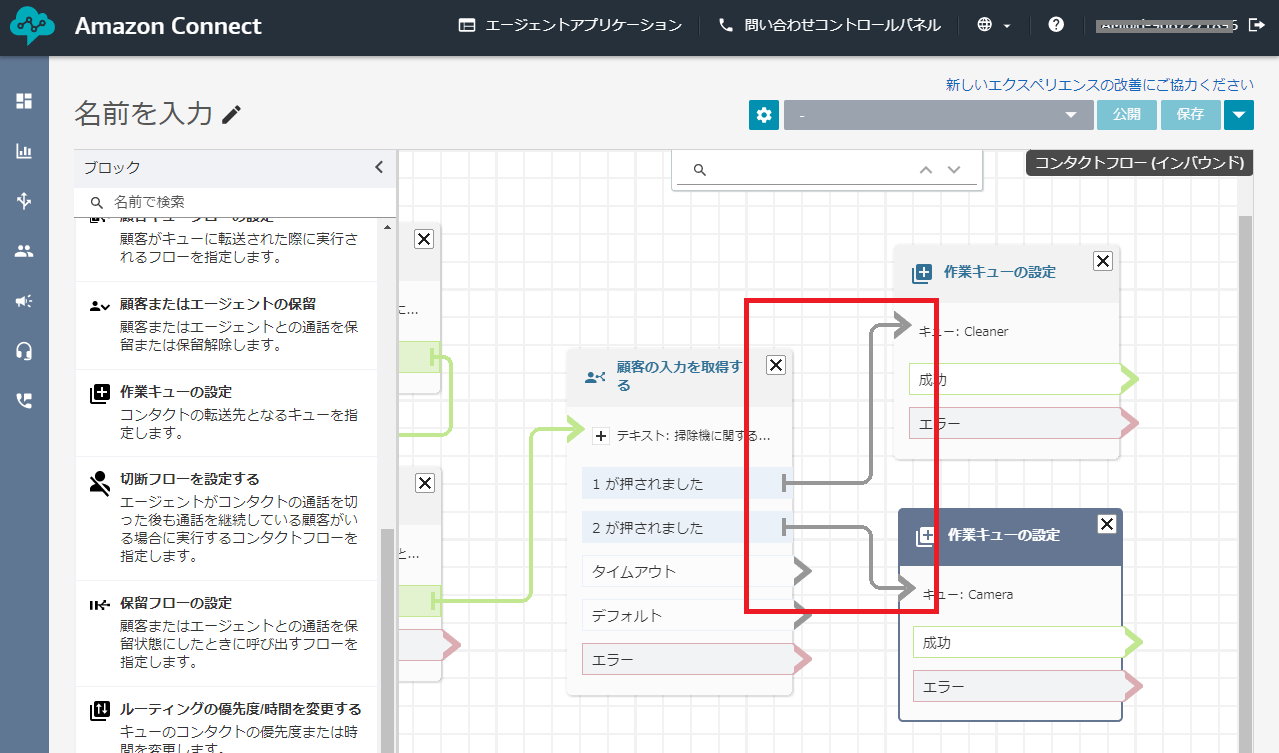The image size is (1279, 753).
Task: Click the logout icon in the top bar
Action: 1258,25
